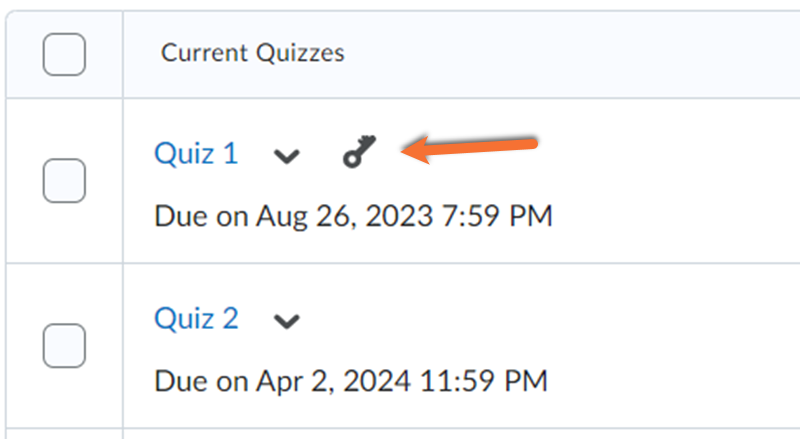Tick the checkbox for Quiz 2
Viewport: 800px width, 439px height.
[64, 346]
